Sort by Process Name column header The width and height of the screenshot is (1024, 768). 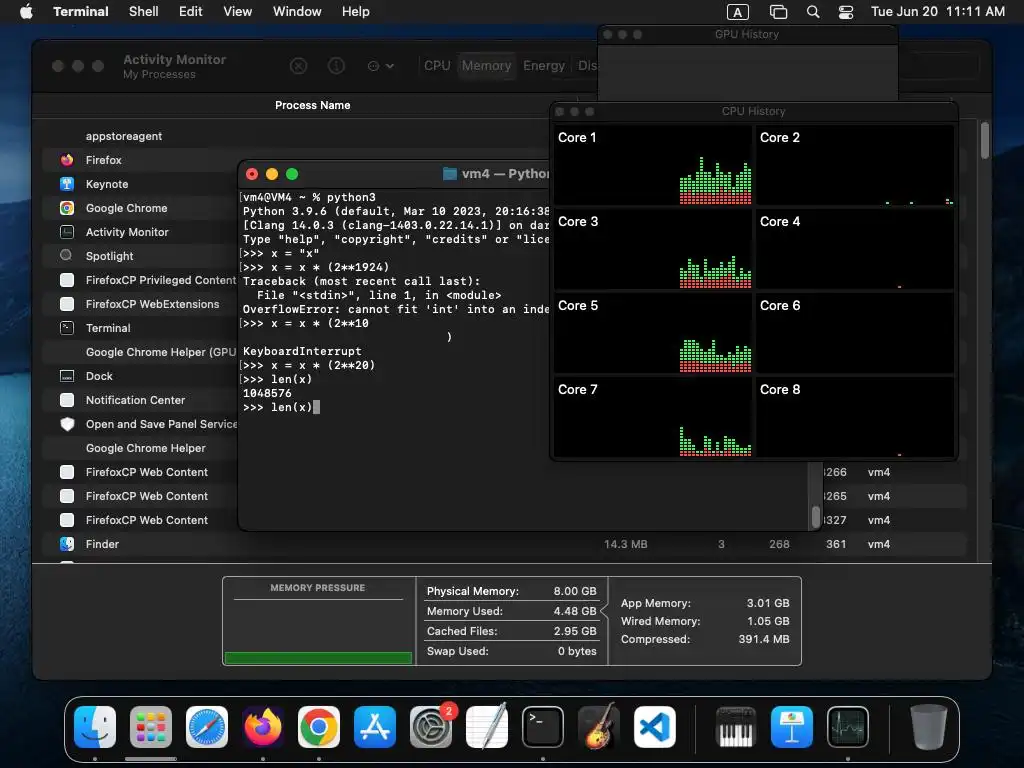tap(312, 105)
